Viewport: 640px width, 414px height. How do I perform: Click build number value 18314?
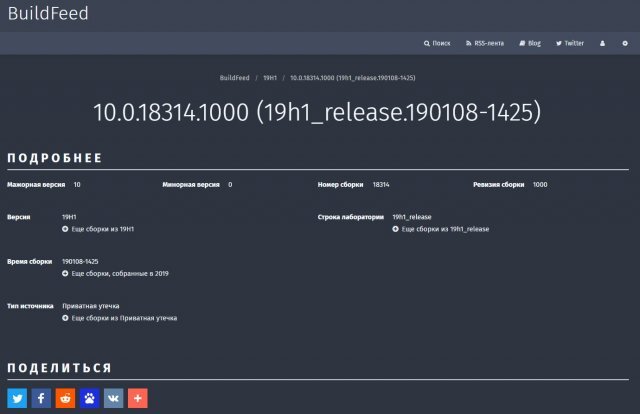pos(381,185)
